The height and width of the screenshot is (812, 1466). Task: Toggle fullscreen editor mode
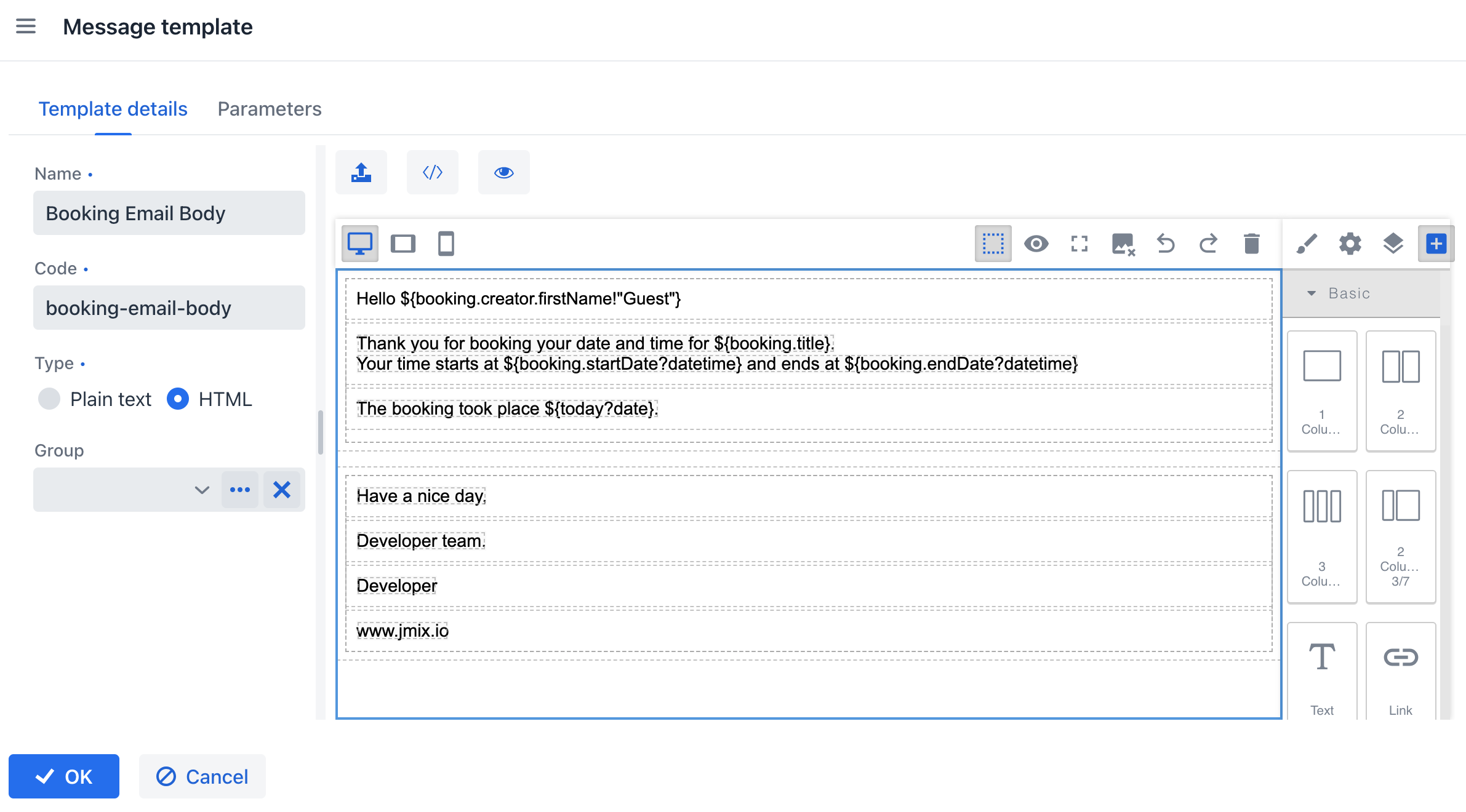[1079, 244]
